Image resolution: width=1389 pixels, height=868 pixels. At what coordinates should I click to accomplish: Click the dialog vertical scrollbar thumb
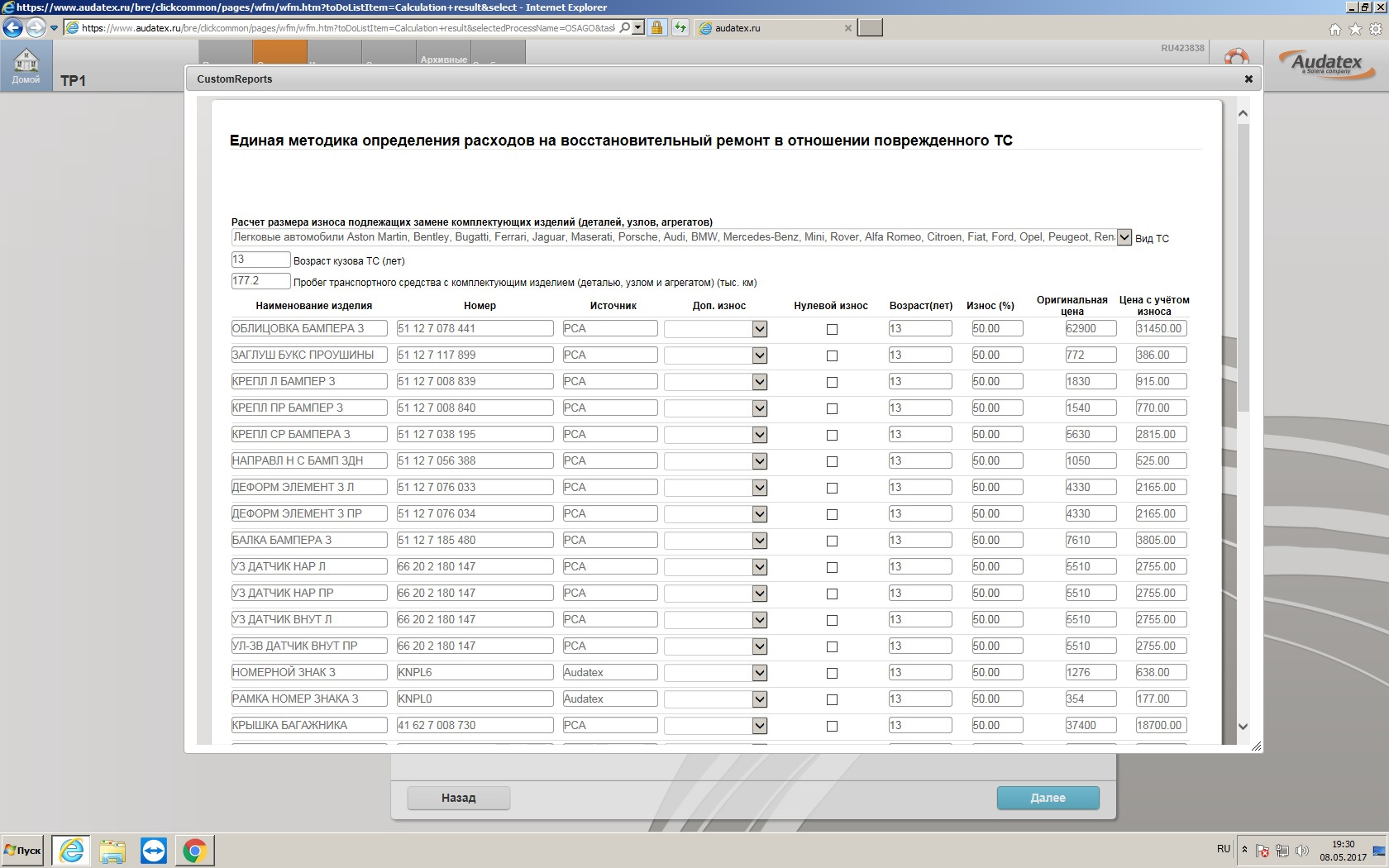click(1243, 268)
